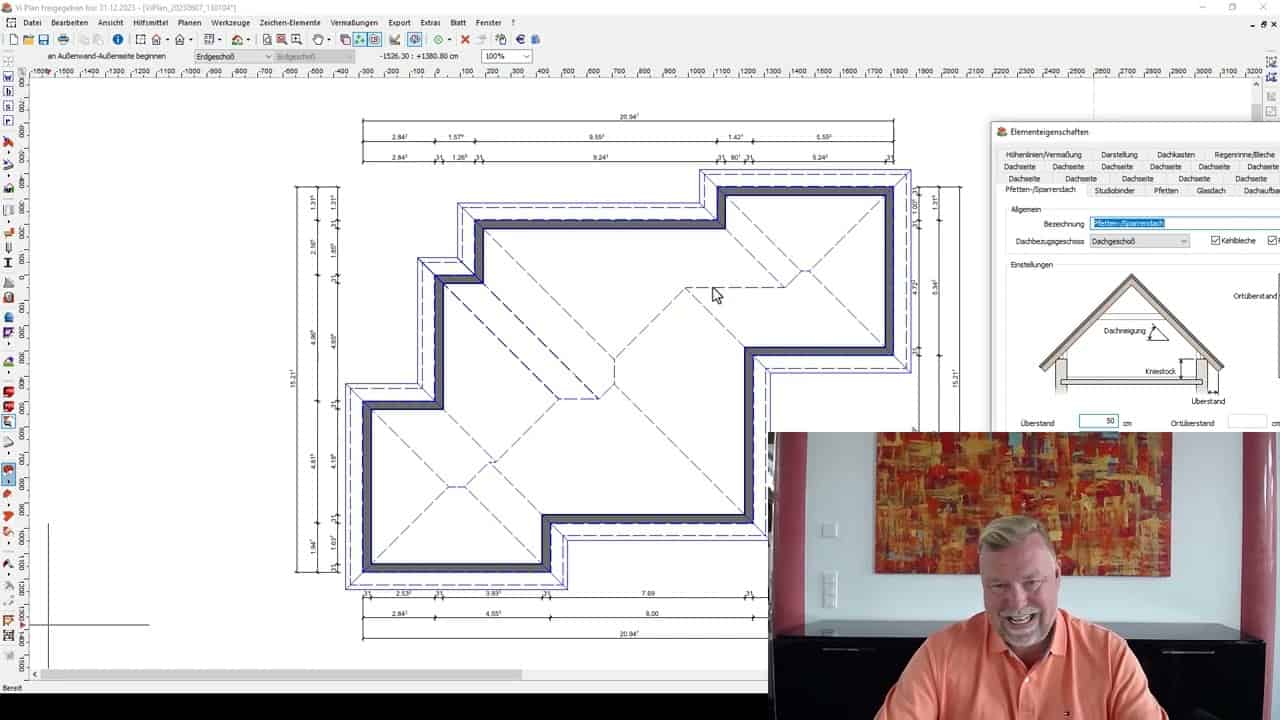The height and width of the screenshot is (720, 1280).
Task: Expand the arrow beside colored house icon
Action: click(x=248, y=40)
